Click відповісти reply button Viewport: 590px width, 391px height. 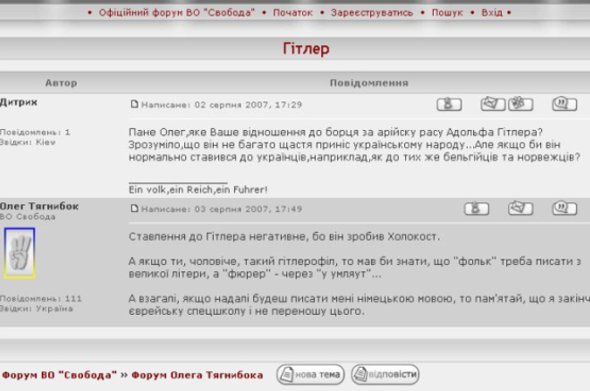point(385,374)
